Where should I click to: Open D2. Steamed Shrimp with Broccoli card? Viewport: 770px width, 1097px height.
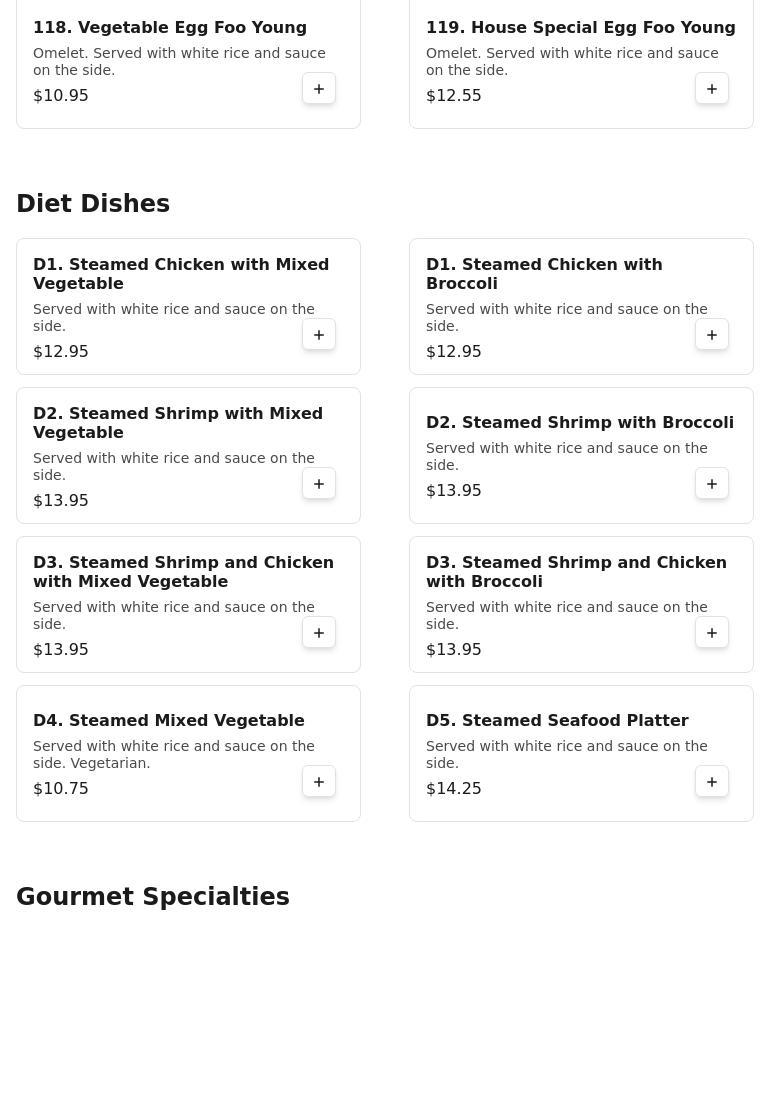pos(581,455)
